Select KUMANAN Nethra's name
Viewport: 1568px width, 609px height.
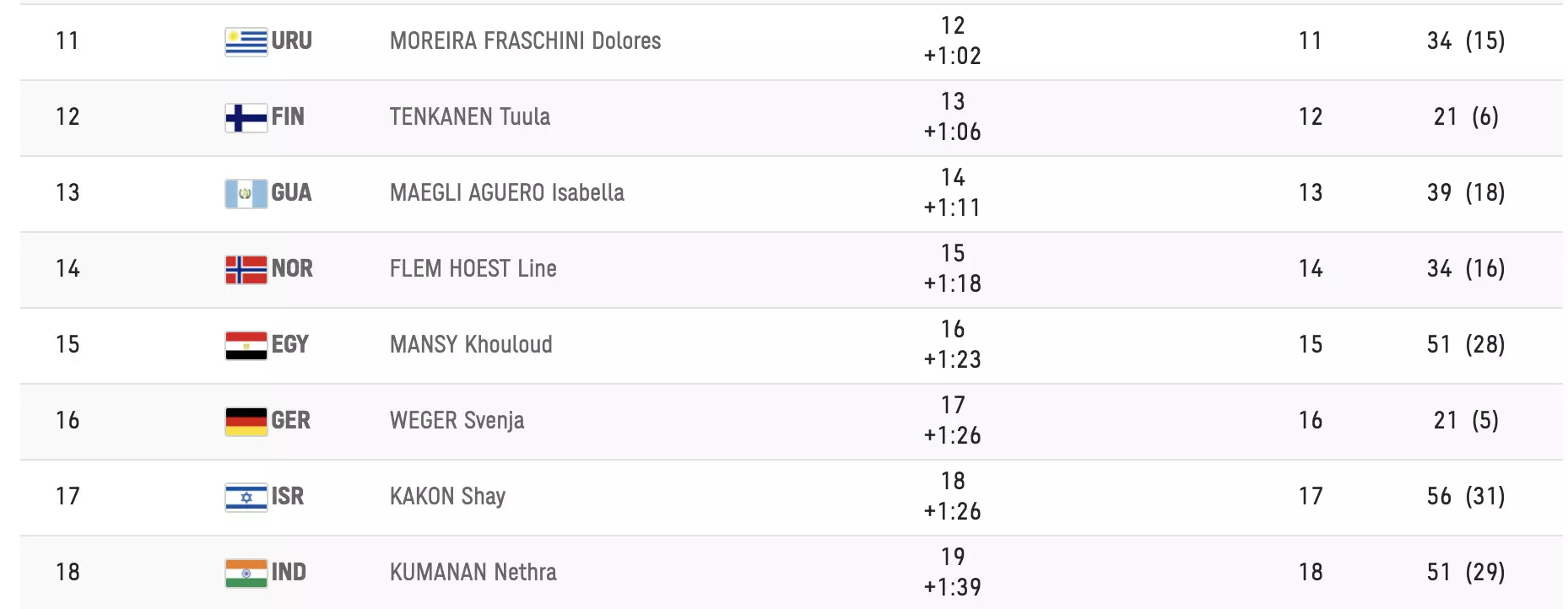click(473, 572)
